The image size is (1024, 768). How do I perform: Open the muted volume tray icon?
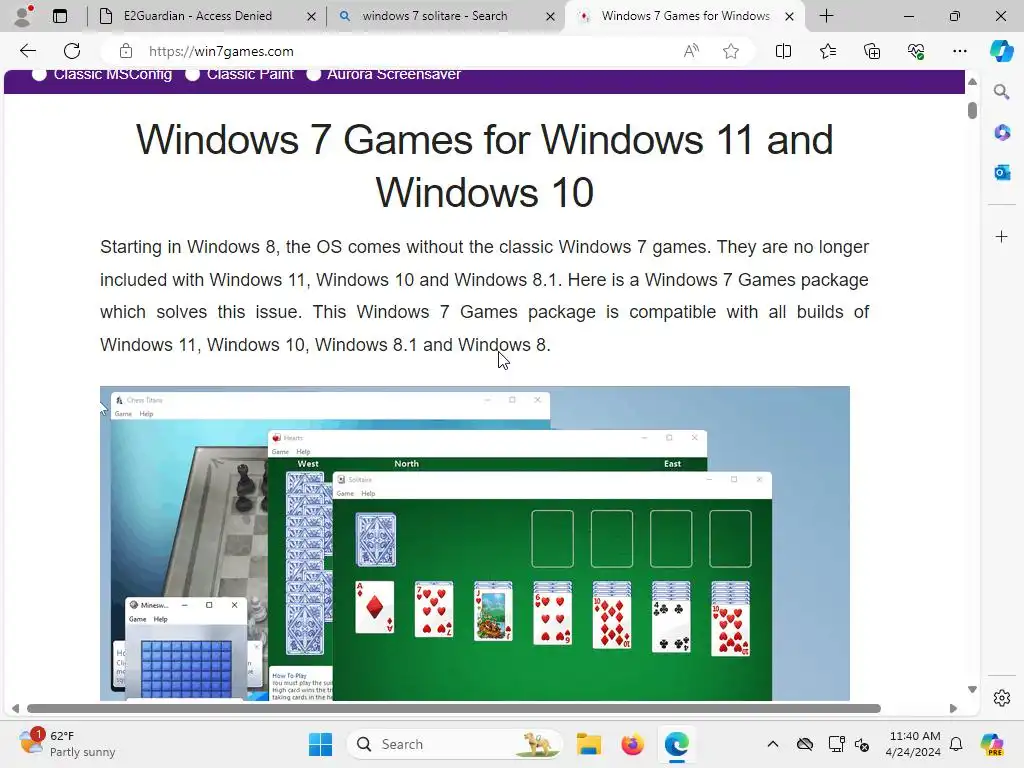tap(862, 744)
